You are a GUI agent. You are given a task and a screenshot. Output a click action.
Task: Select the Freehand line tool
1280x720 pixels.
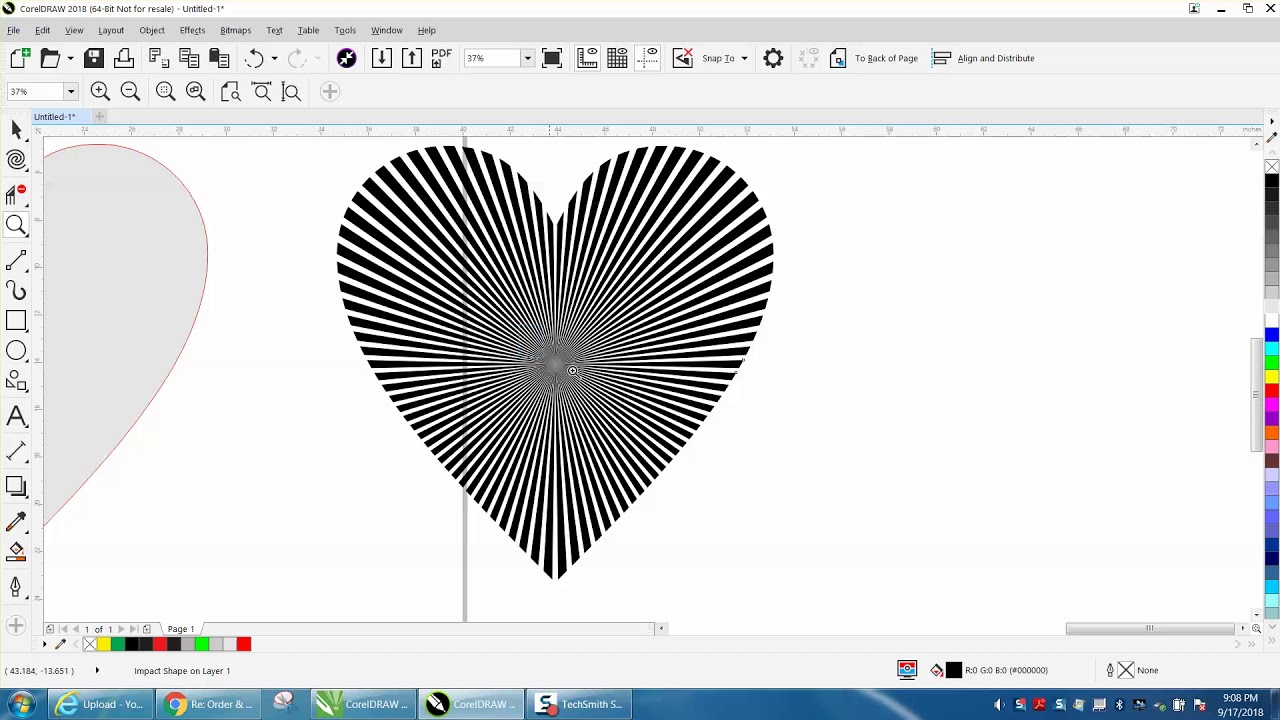point(16,261)
